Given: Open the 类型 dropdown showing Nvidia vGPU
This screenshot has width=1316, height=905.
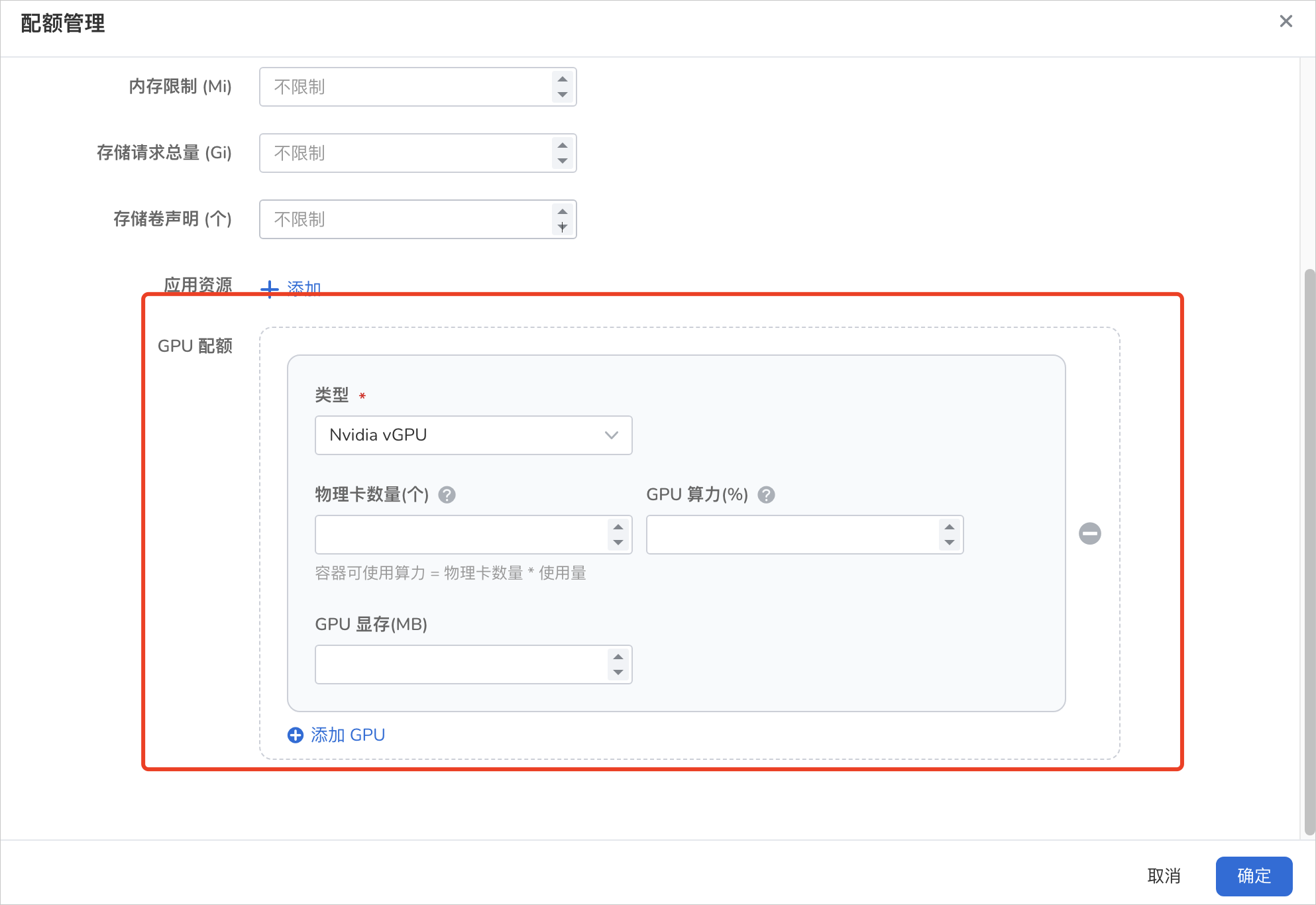Looking at the screenshot, I should [x=473, y=435].
